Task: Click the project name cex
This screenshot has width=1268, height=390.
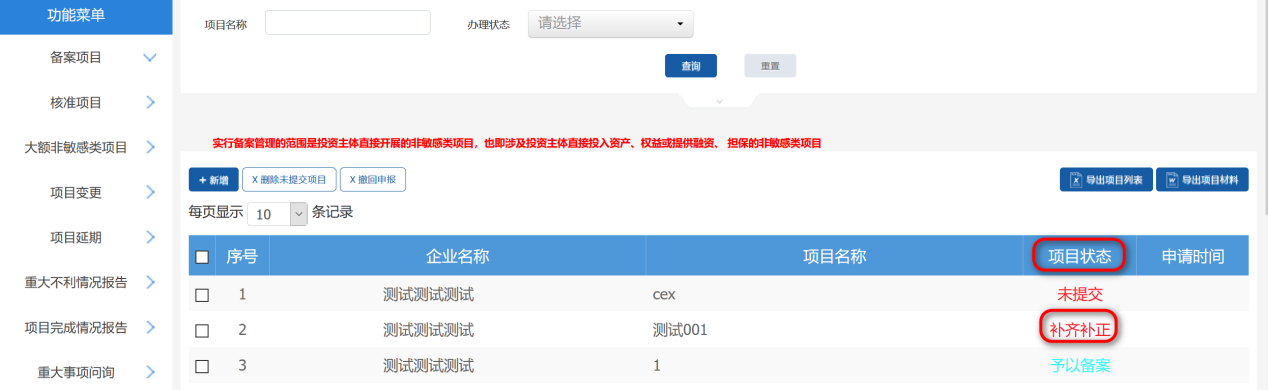Action: [665, 295]
